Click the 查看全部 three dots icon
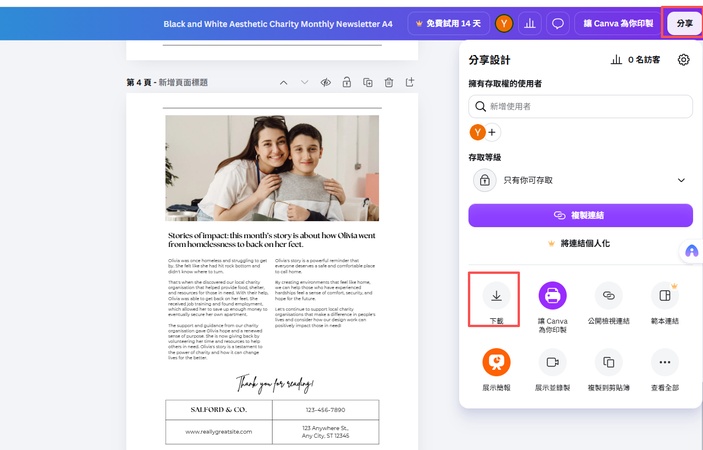Image resolution: width=703 pixels, height=450 pixels. pyautogui.click(x=664, y=362)
